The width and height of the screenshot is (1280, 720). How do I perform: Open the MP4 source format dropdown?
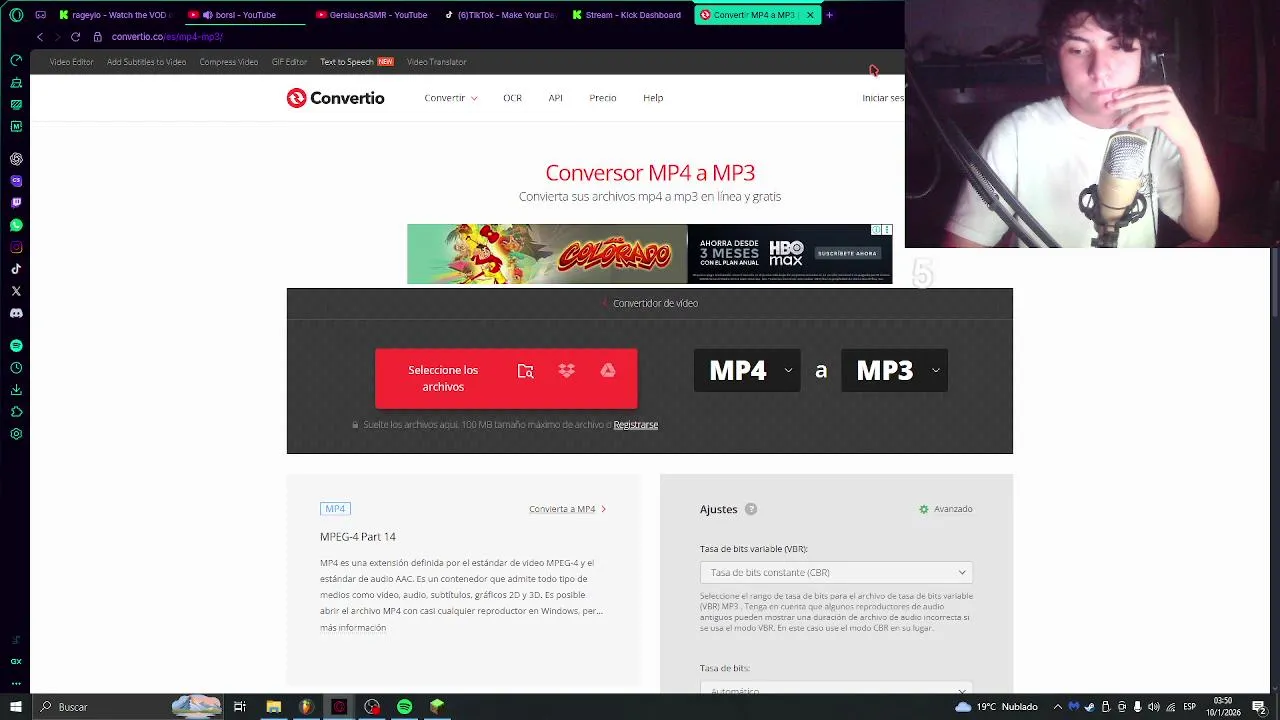[x=746, y=371]
